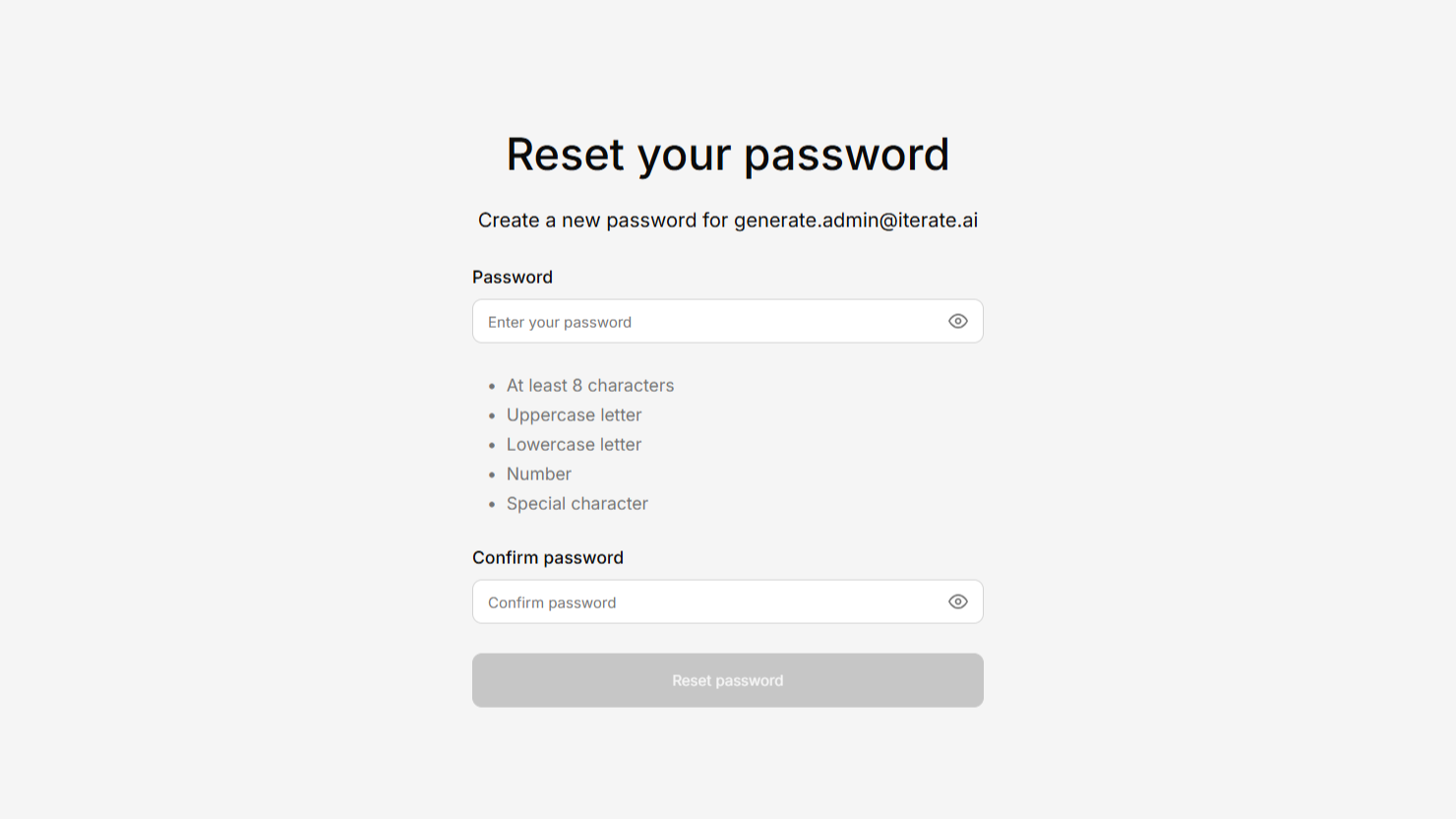Click the 'Number' requirement text
Viewport: 1456px width, 819px height.
point(538,474)
